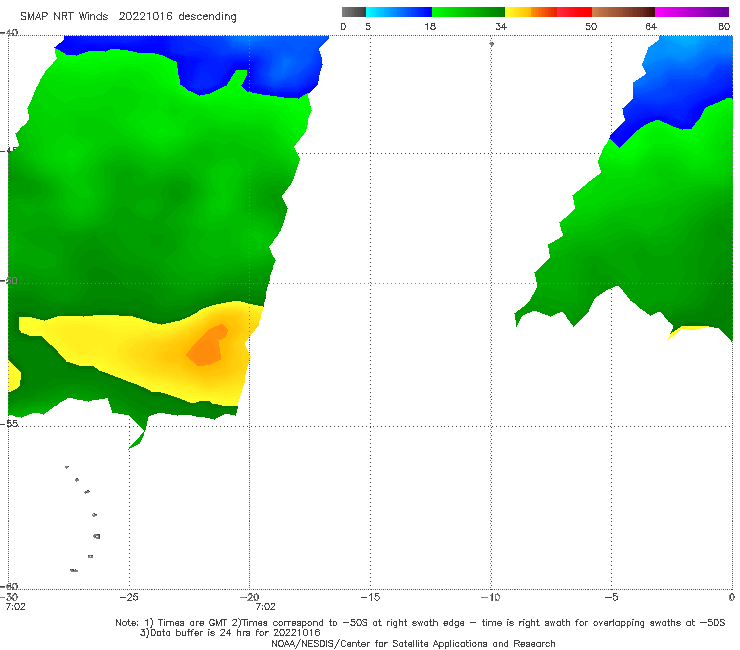Click the swath time '7:02' below -20
This screenshot has height=650, width=740.
pos(265,607)
